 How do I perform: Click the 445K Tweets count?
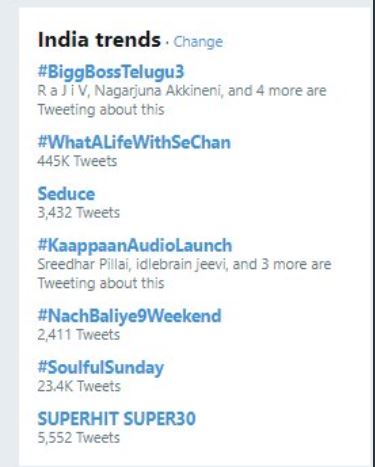77,161
